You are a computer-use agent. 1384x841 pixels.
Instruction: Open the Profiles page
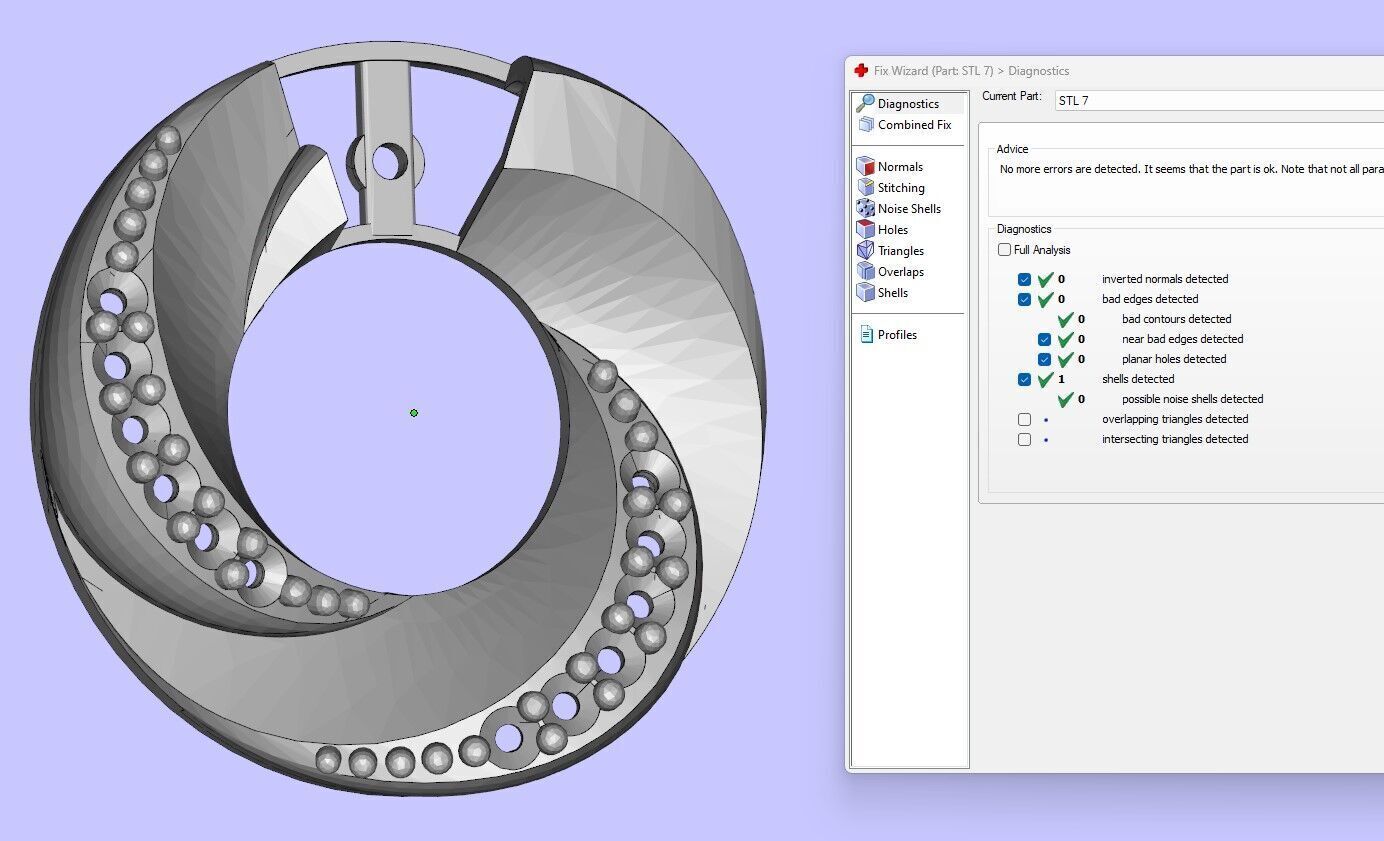tap(888, 335)
